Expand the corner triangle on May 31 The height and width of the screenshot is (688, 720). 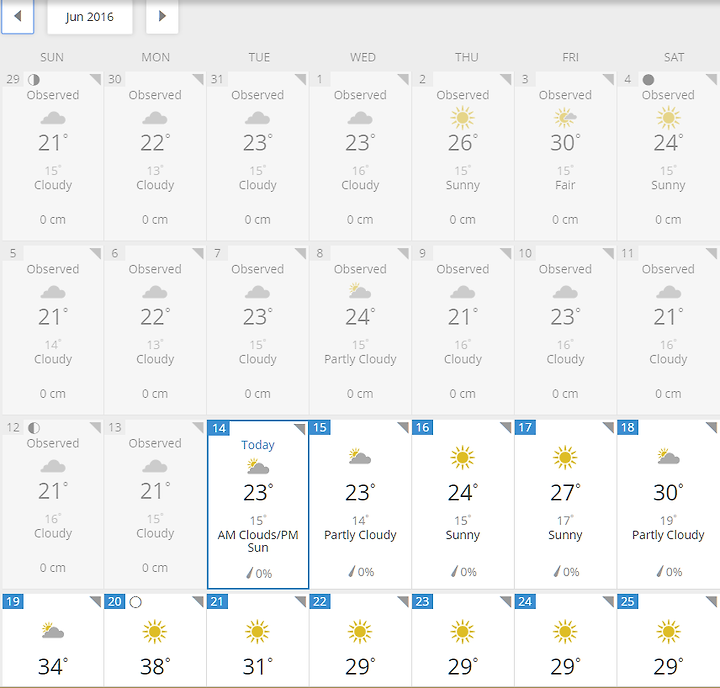[300, 79]
